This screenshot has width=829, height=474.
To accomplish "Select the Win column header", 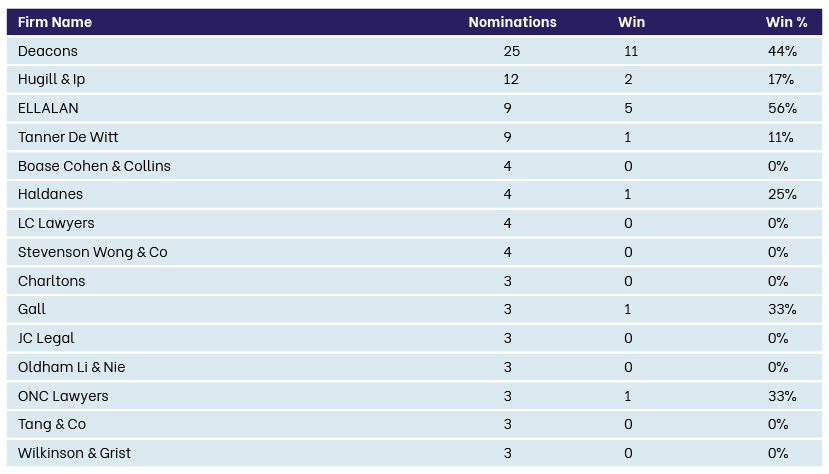I will (x=631, y=22).
